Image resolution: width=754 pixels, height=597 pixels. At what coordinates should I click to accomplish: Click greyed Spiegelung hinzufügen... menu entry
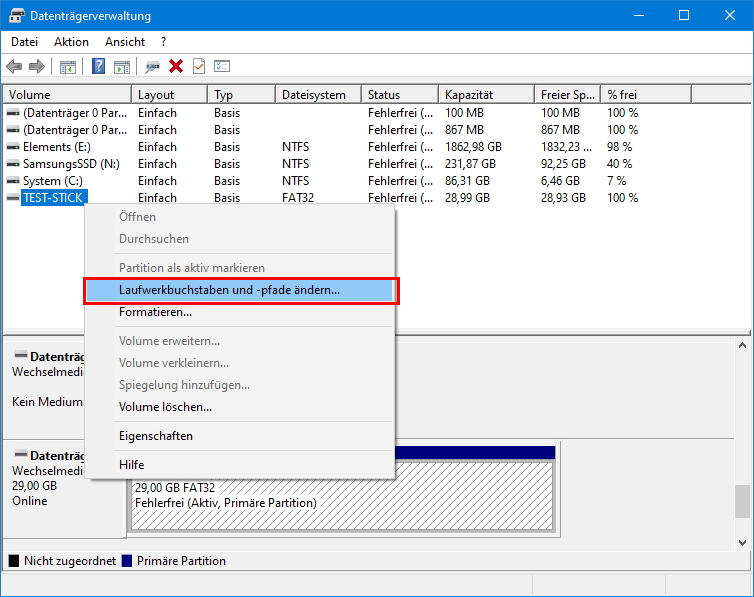pos(240,385)
